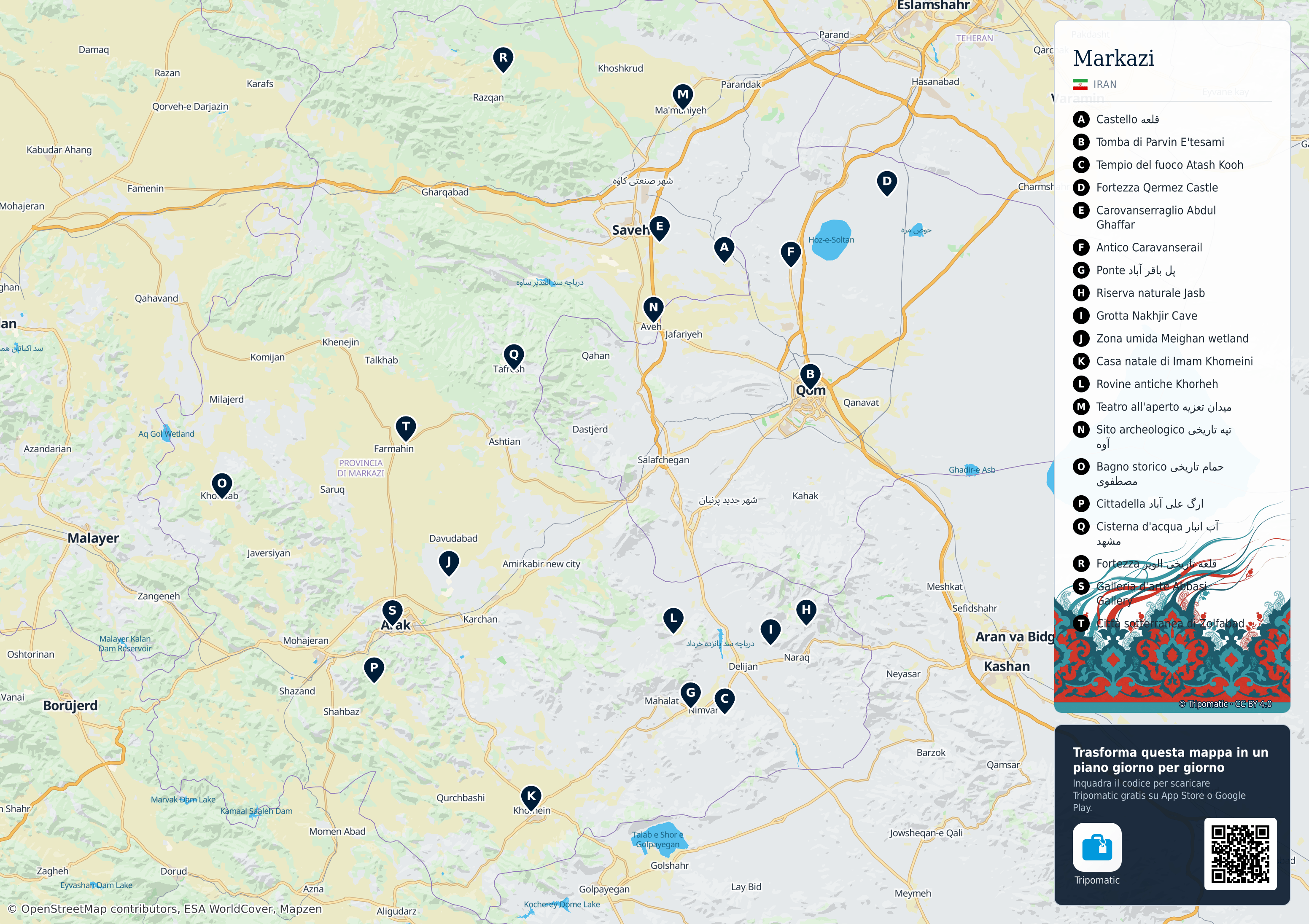Click the Tripomatic suitcase app icon
The image size is (1309, 924).
pos(1097,847)
